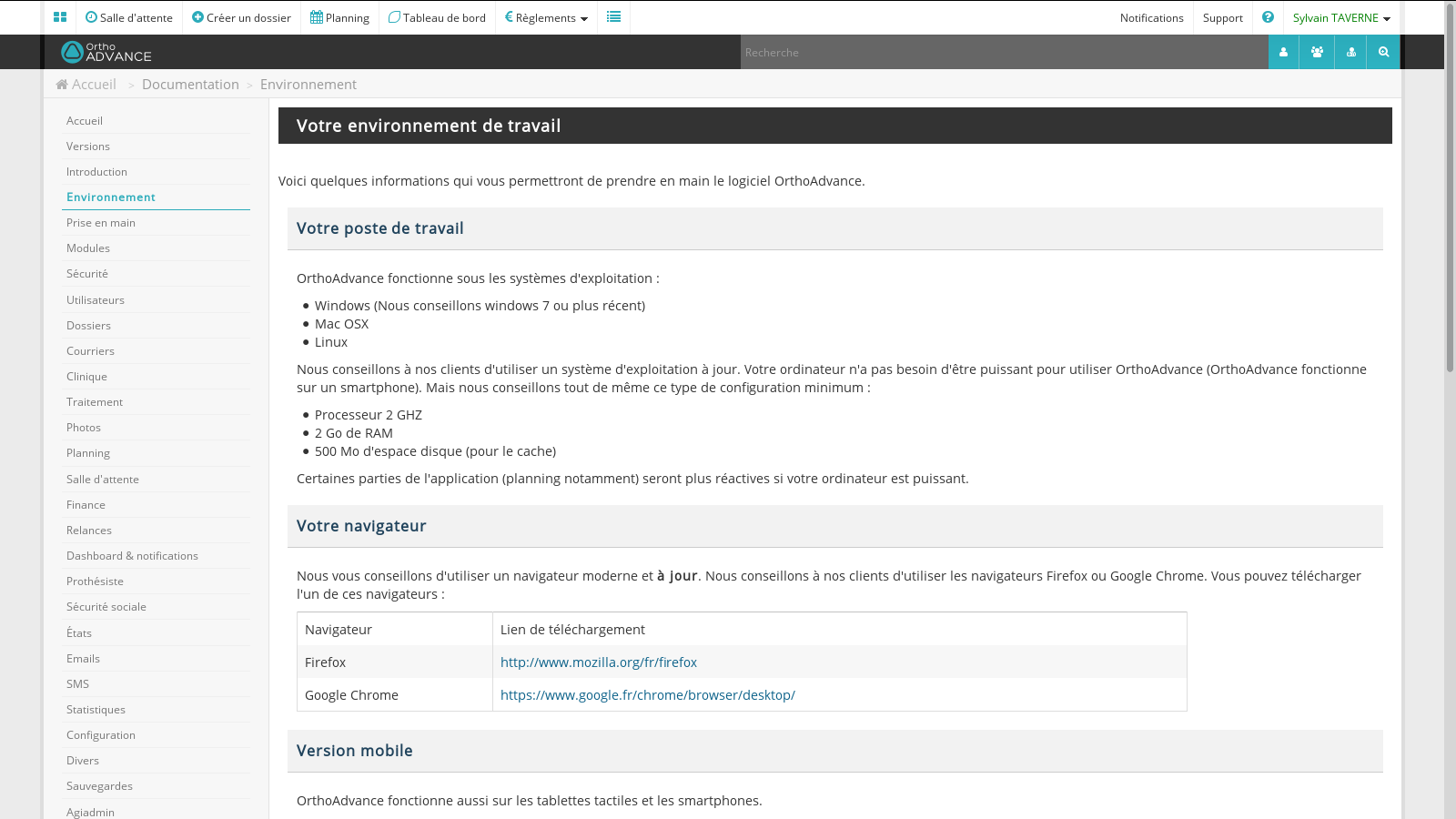
Task: Open Statistiques in the sidebar
Action: point(156,710)
